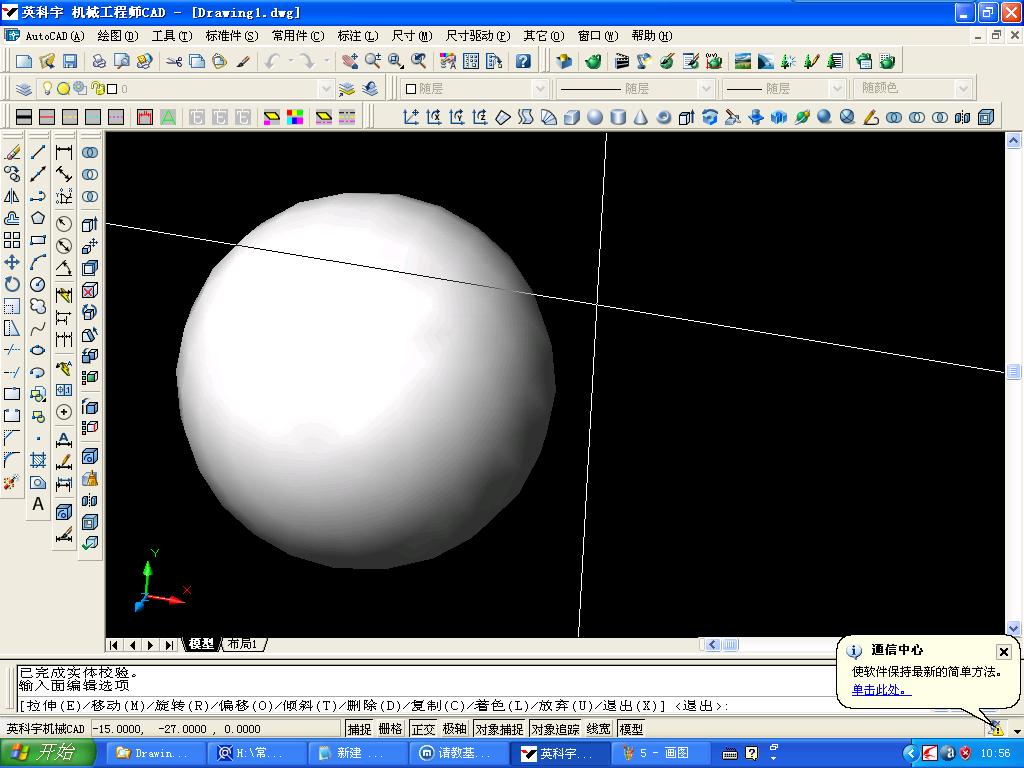The width and height of the screenshot is (1024, 768).
Task: Click the Save file icon
Action: point(70,62)
